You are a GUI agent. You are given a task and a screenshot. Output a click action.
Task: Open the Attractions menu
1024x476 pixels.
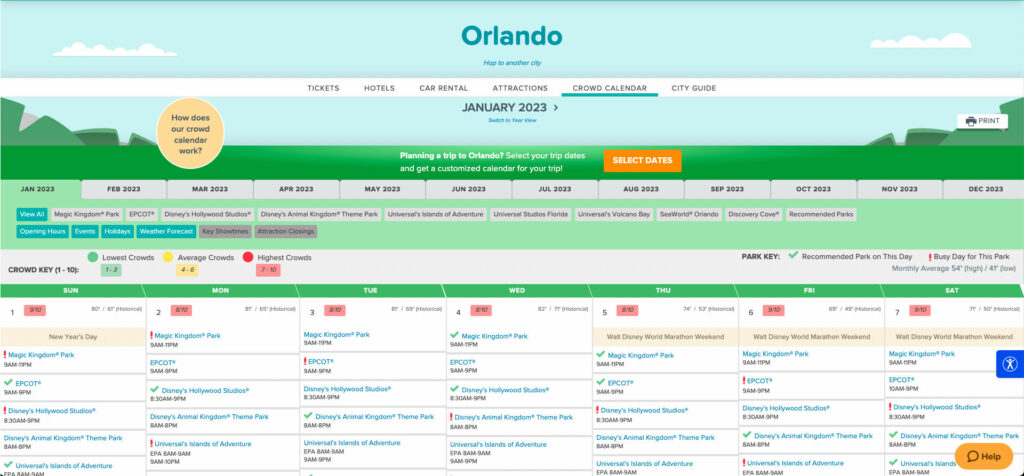(520, 88)
